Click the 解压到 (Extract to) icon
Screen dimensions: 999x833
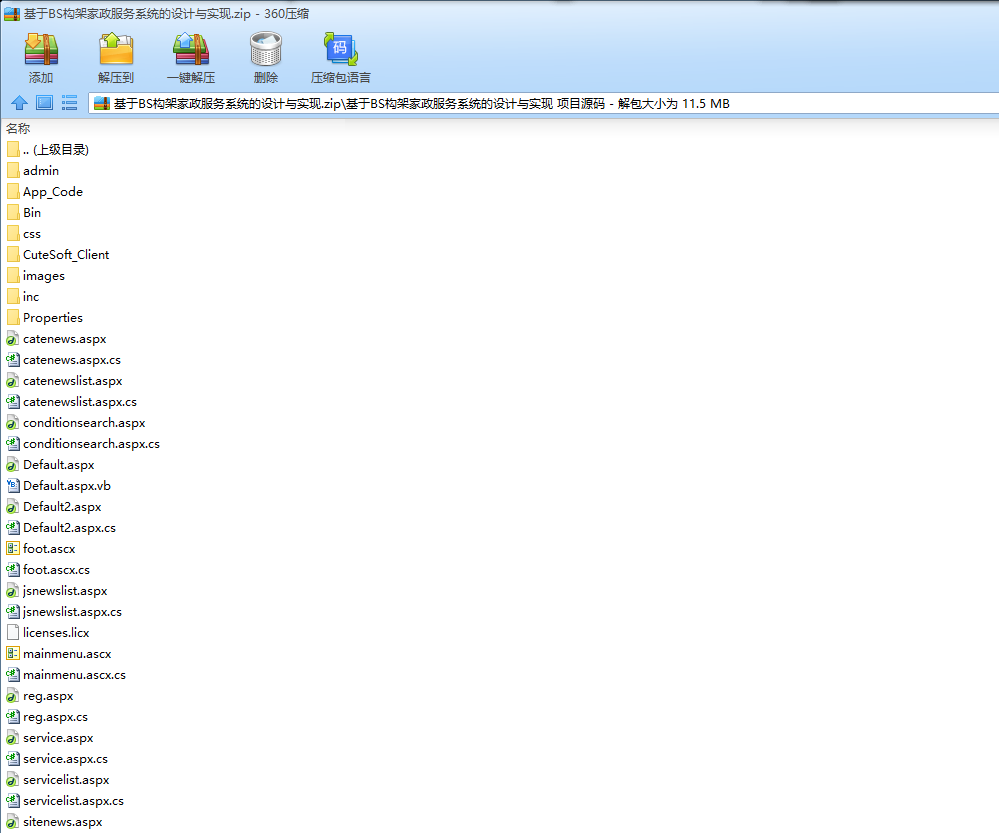click(116, 50)
